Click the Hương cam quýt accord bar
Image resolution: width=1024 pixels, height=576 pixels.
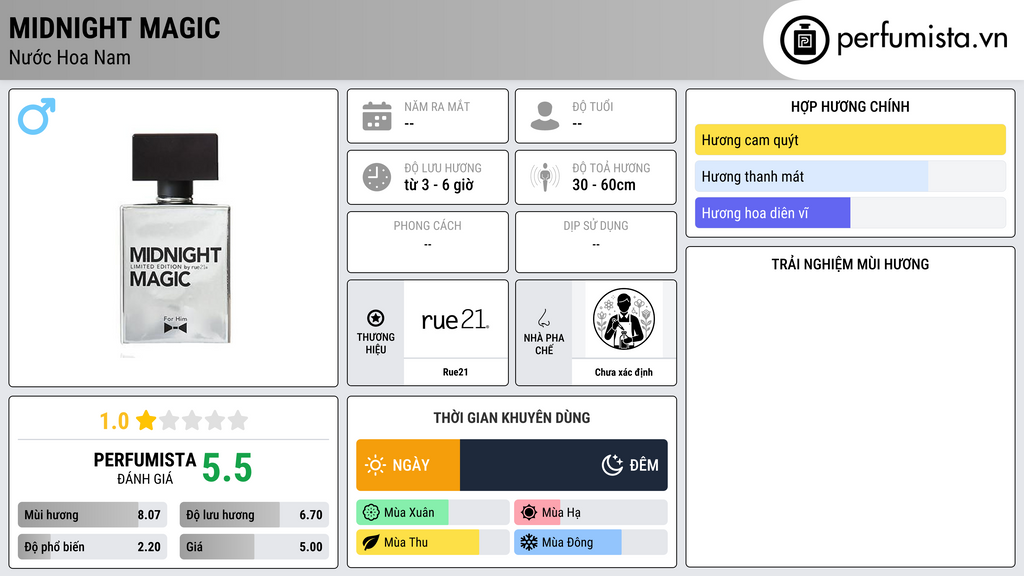(x=850, y=140)
